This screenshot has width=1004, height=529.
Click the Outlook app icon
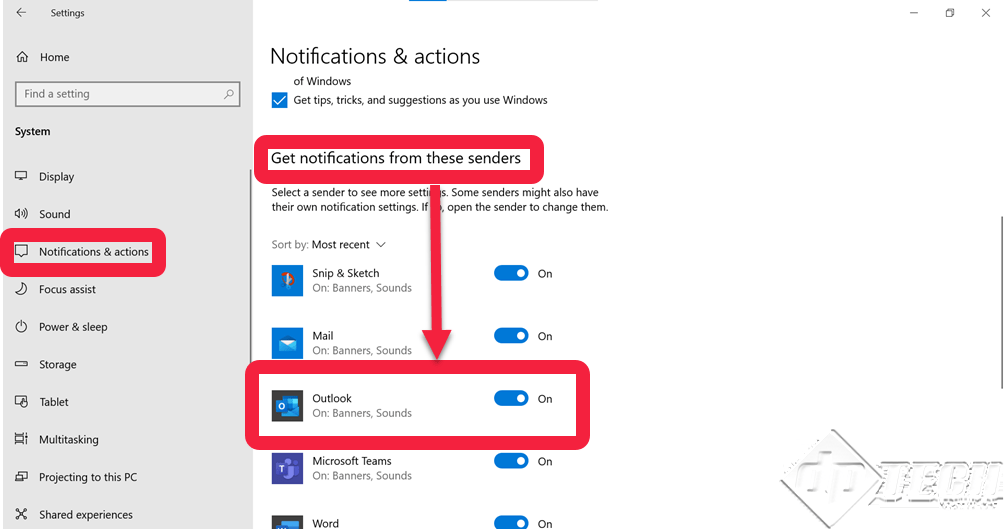pos(287,405)
